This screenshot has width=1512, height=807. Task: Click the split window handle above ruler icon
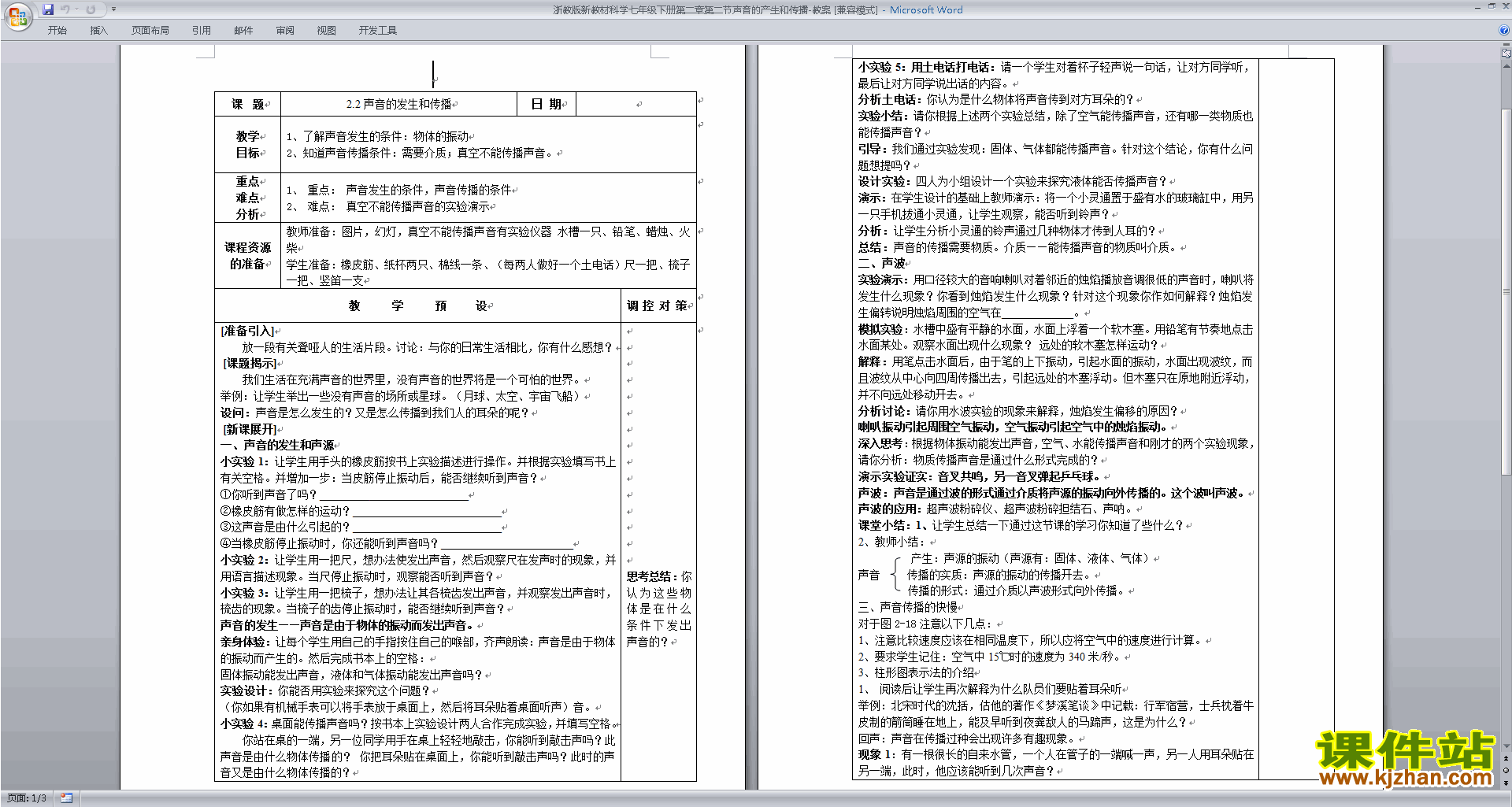[x=1506, y=46]
